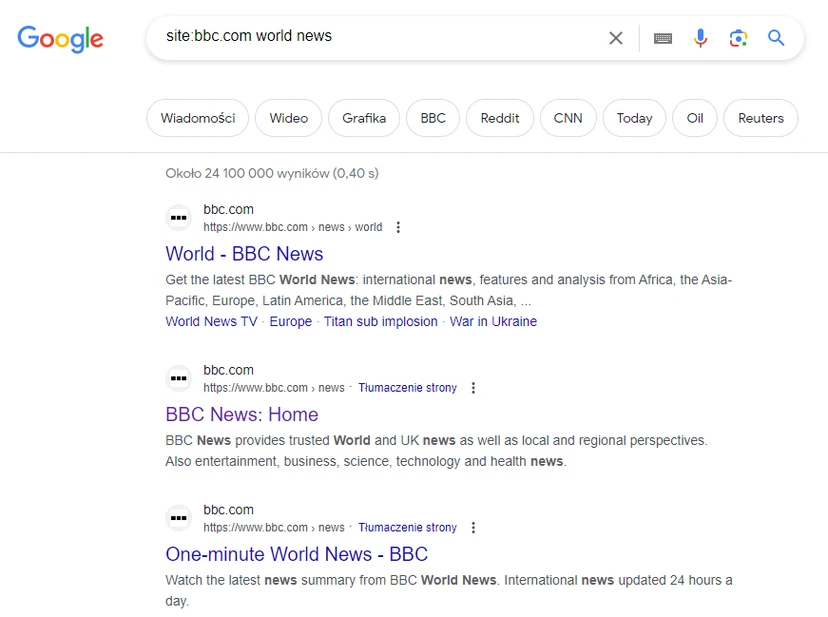Apply the Reddit filter chip
Image resolution: width=828 pixels, height=617 pixels.
[500, 118]
